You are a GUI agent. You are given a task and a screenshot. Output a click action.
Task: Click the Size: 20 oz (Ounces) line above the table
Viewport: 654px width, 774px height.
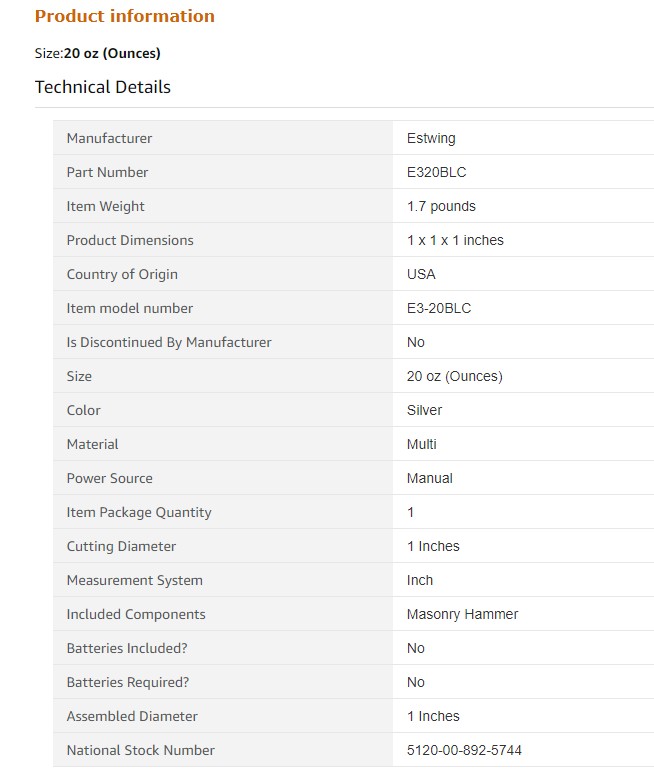point(97,53)
